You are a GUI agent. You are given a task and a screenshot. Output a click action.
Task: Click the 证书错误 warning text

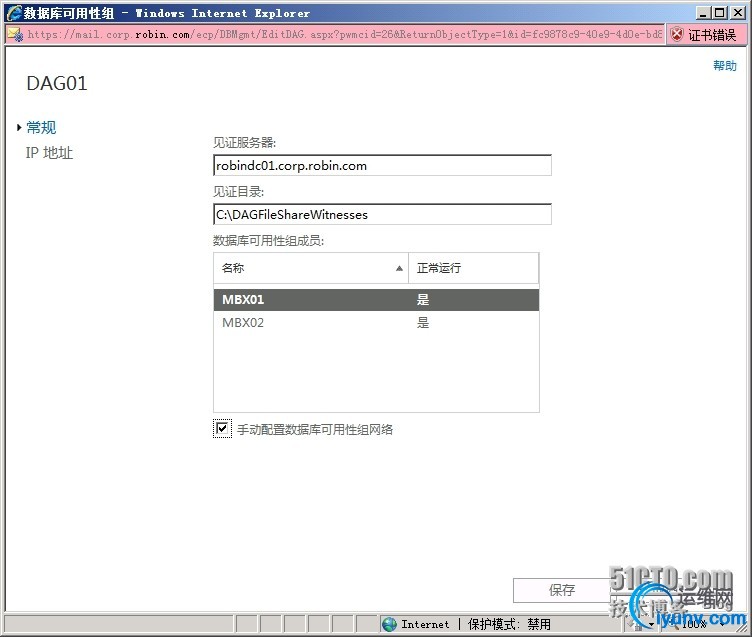(712, 35)
